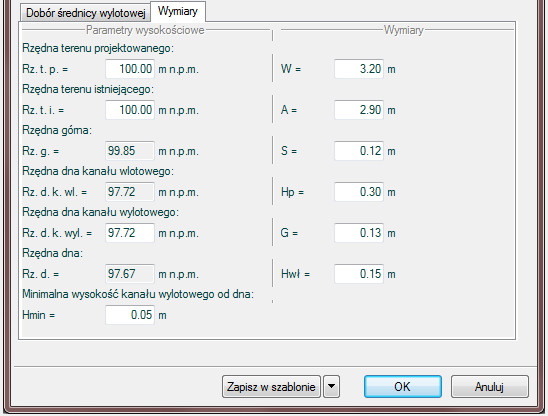This screenshot has height=416, width=548.
Task: Cancel with the Anuluj button
Action: click(x=489, y=387)
